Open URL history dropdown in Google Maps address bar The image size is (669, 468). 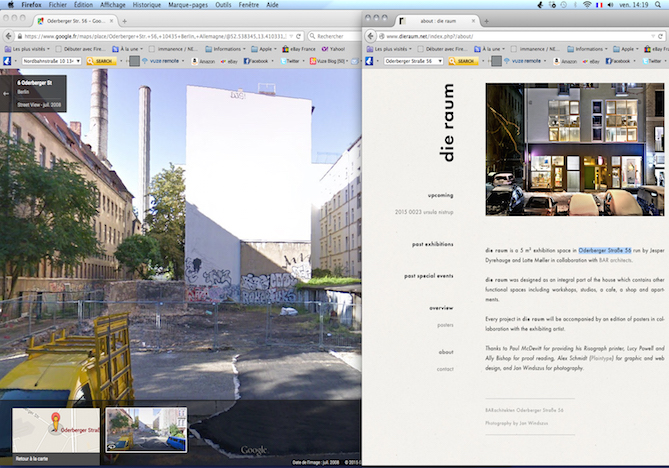[291, 37]
